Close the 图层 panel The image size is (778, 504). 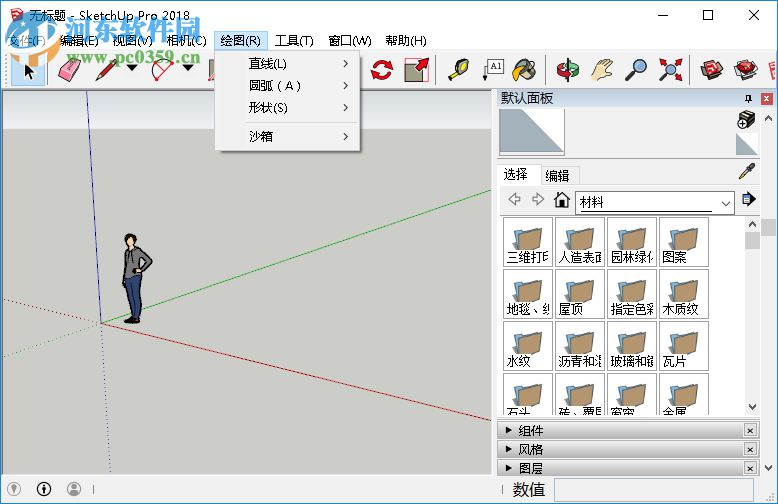click(x=750, y=468)
